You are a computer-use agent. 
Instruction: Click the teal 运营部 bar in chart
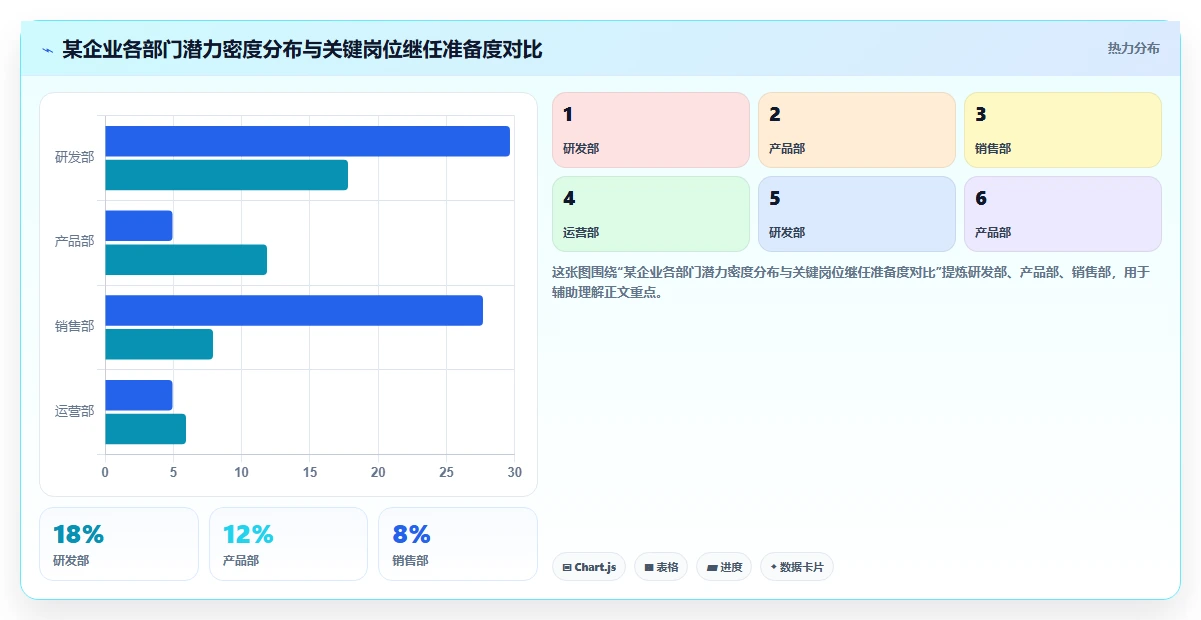point(145,429)
